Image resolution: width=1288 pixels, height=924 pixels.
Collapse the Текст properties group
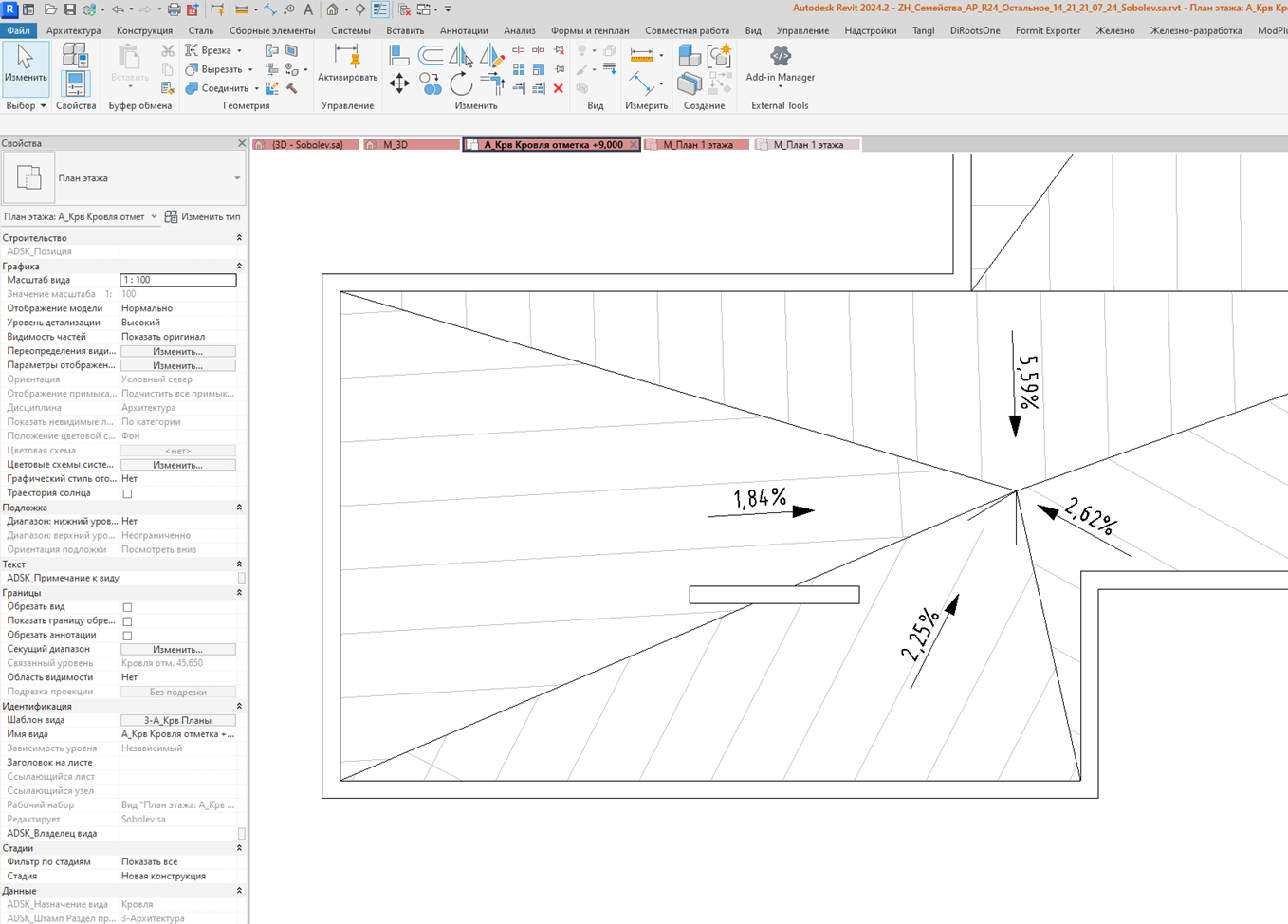(239, 564)
